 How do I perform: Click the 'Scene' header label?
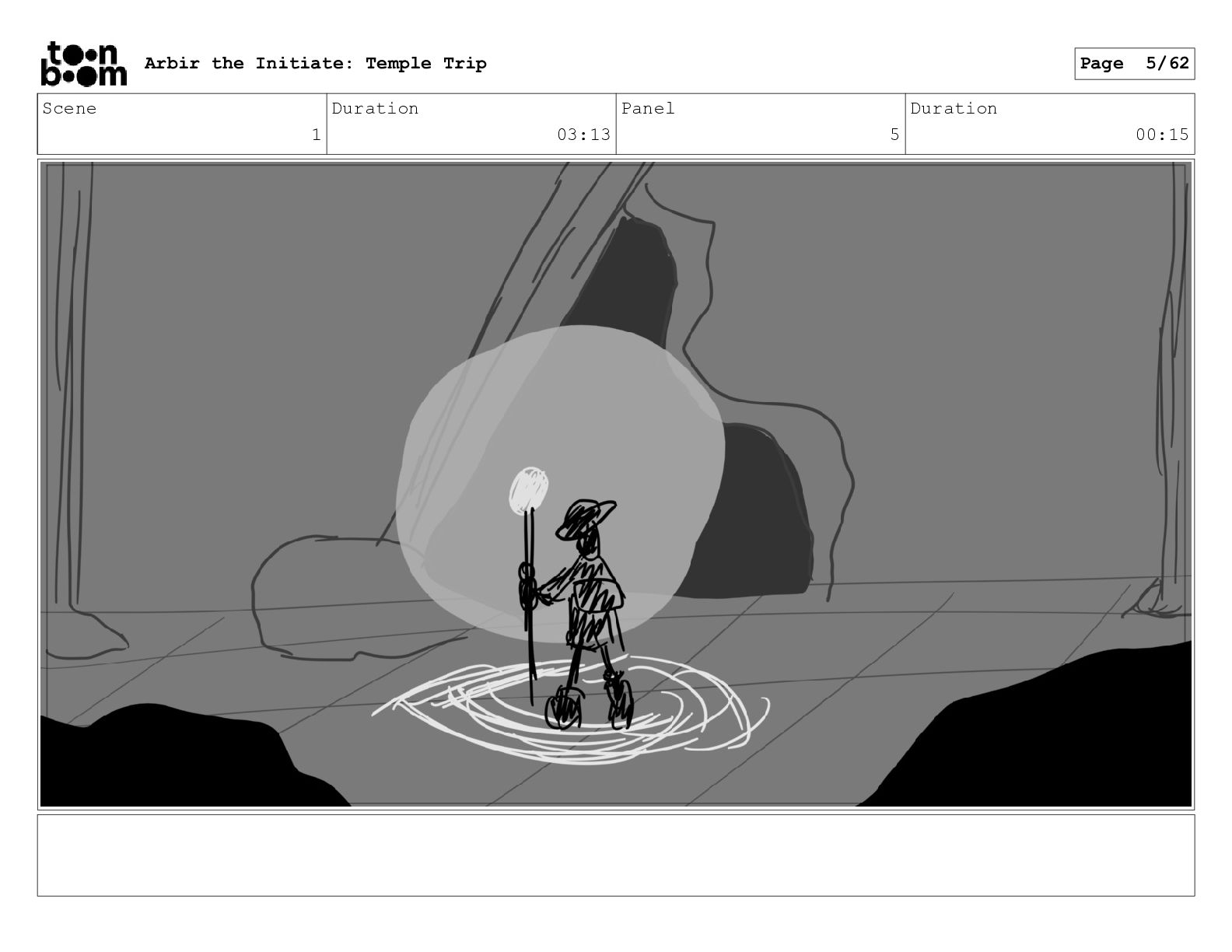[x=70, y=108]
